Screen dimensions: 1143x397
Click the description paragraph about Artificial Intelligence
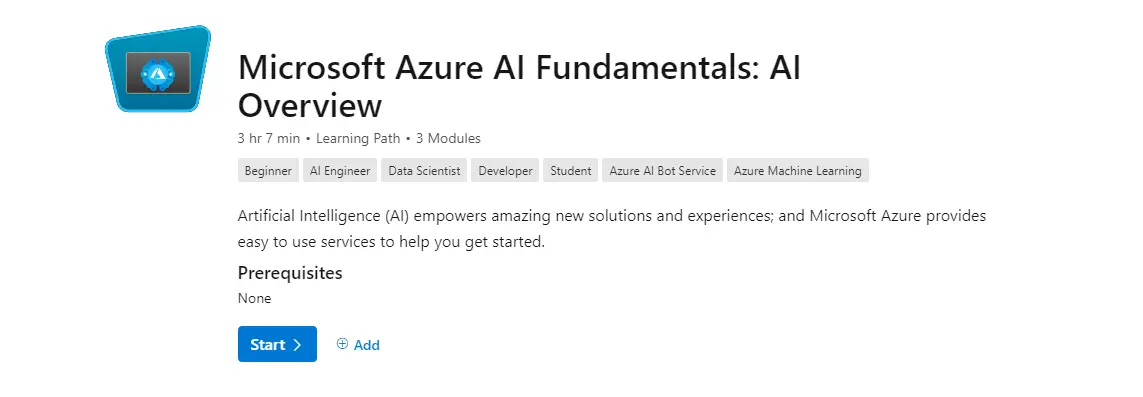click(x=612, y=229)
